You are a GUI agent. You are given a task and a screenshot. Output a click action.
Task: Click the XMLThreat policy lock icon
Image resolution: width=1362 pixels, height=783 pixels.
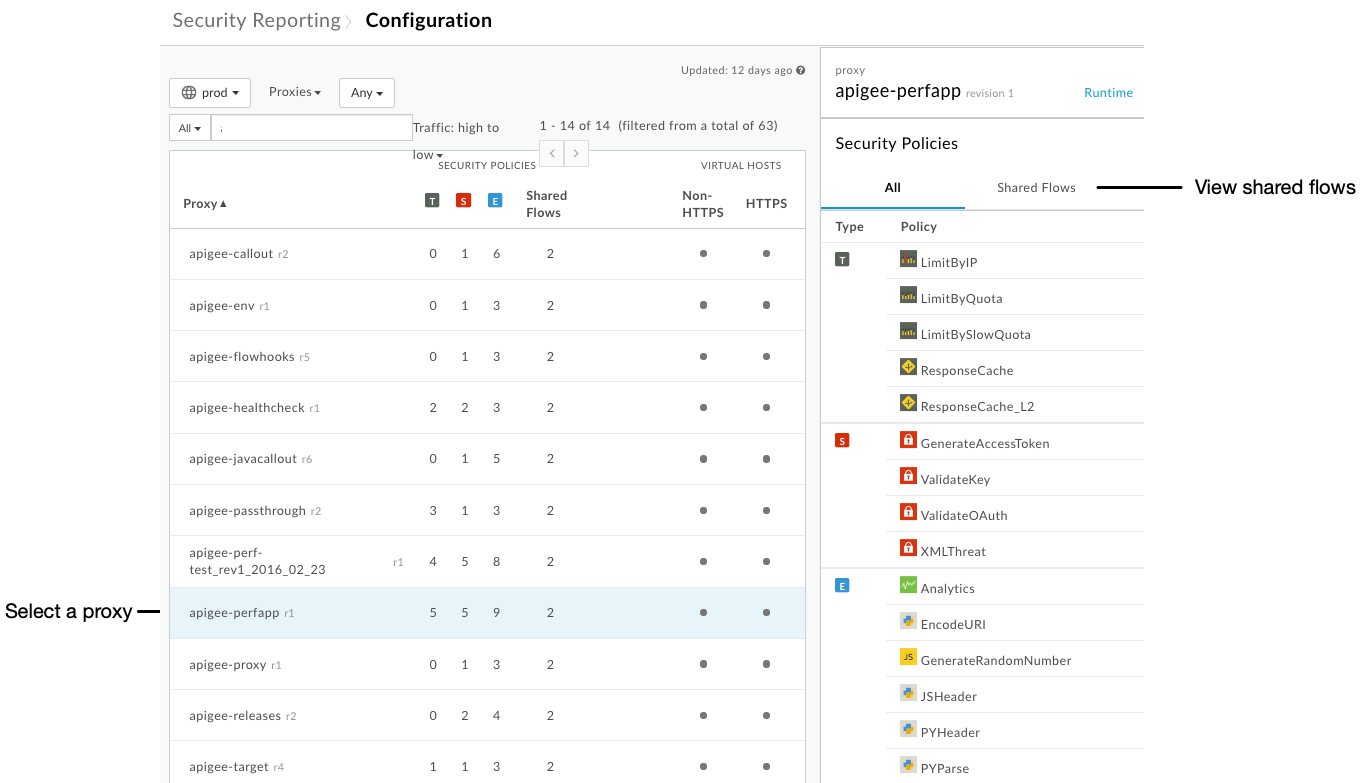pos(908,547)
